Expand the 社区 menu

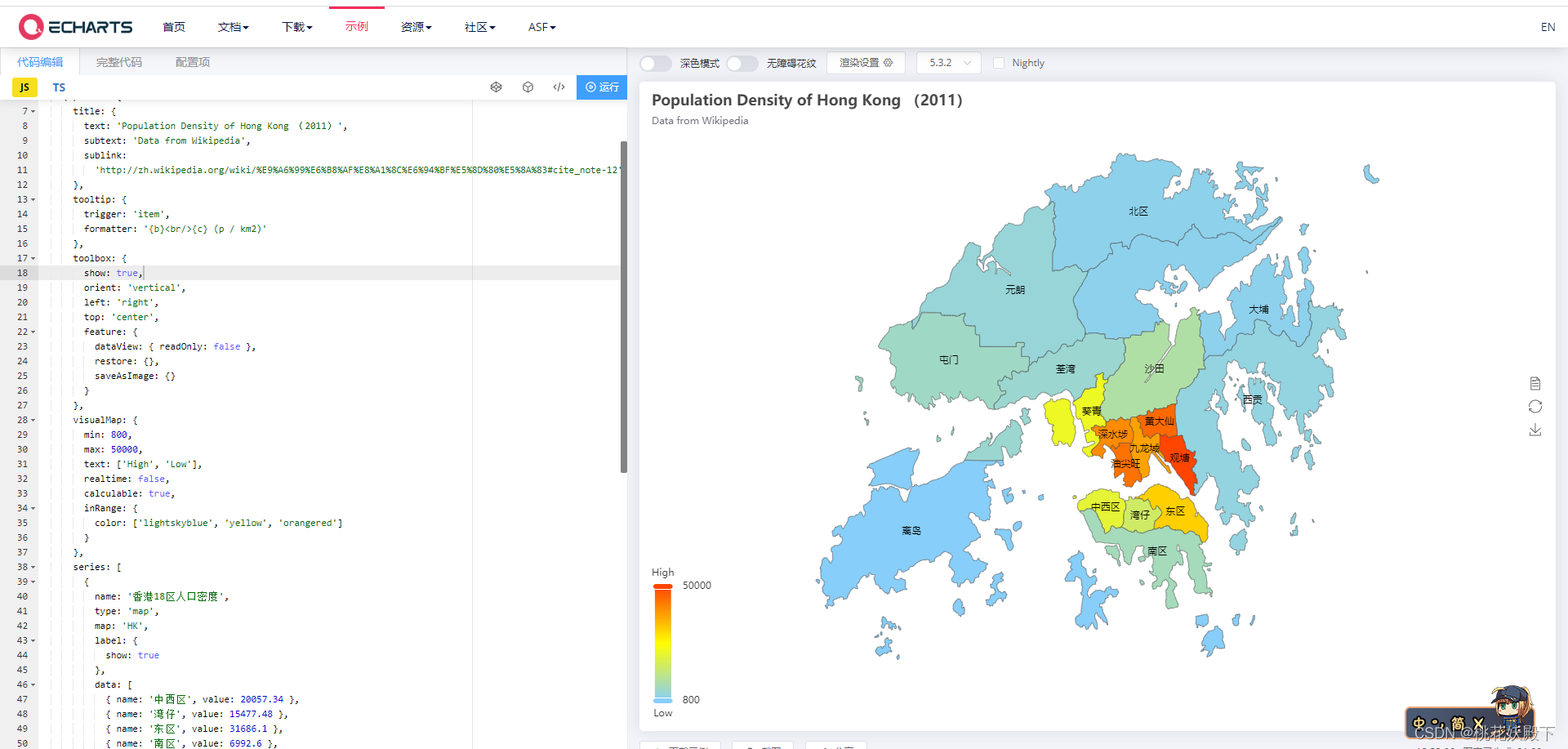(x=479, y=26)
